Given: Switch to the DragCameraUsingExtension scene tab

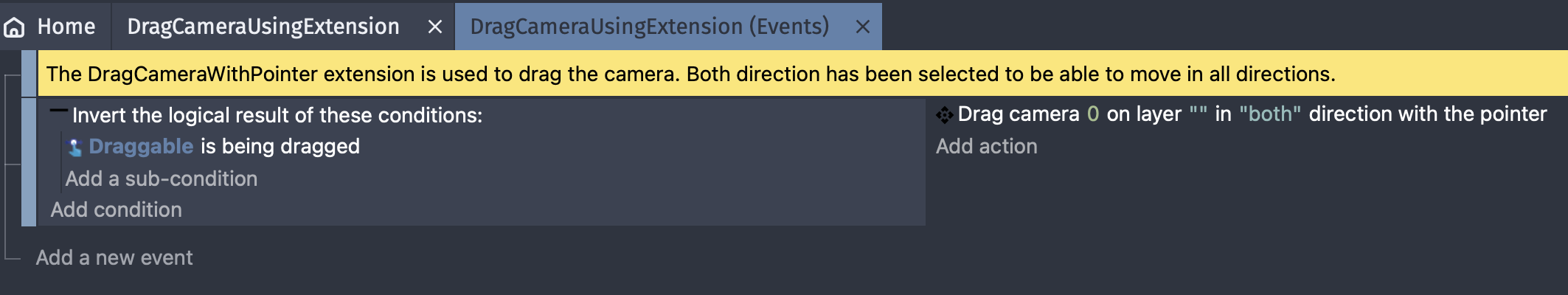Looking at the screenshot, I should tap(263, 27).
